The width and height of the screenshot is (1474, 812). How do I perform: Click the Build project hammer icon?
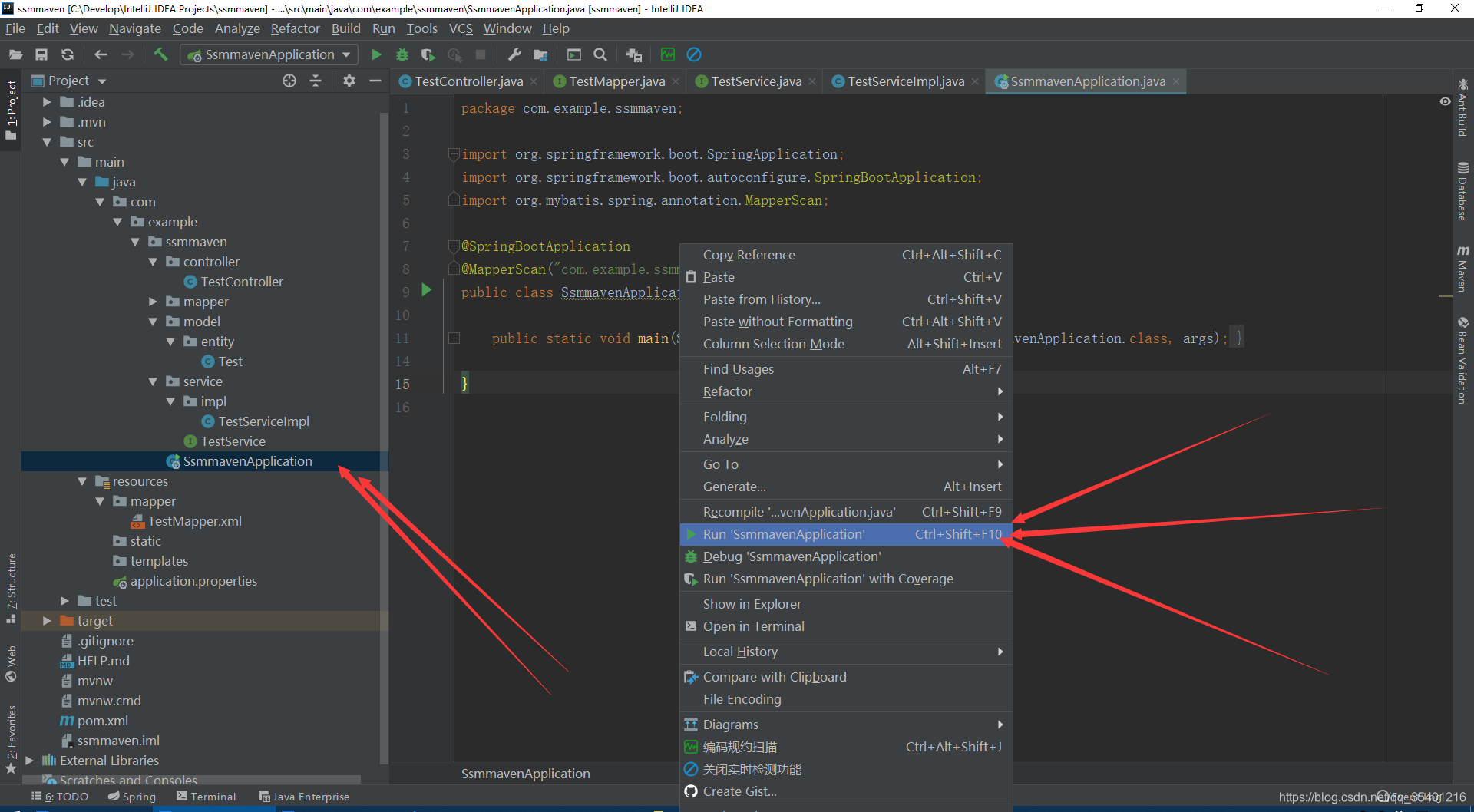click(160, 54)
